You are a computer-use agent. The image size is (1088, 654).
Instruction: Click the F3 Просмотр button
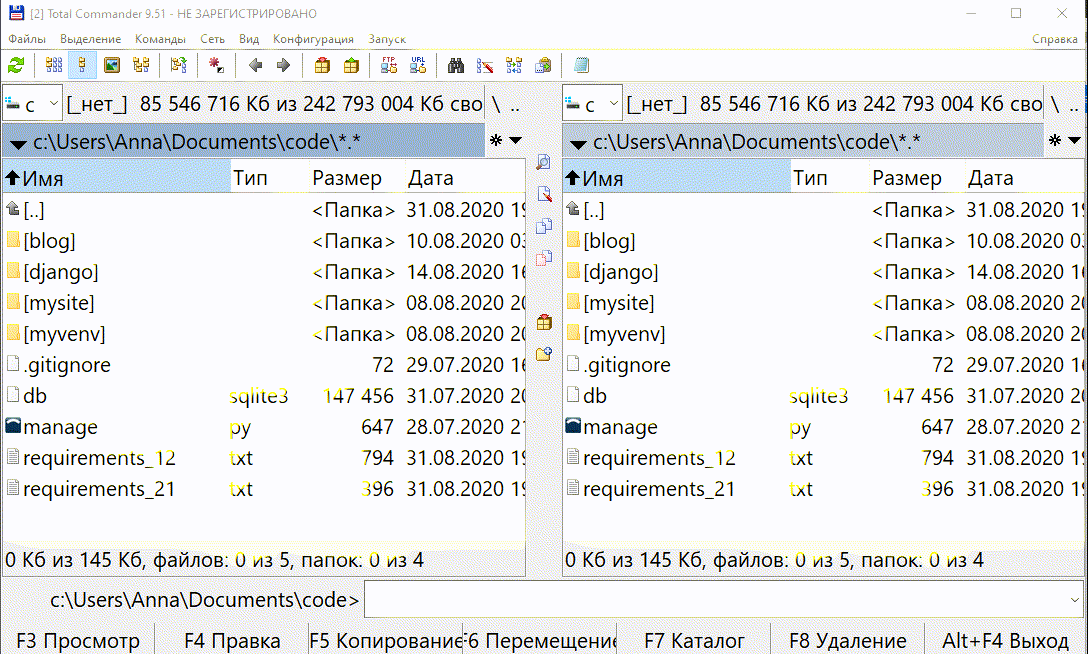[78, 640]
